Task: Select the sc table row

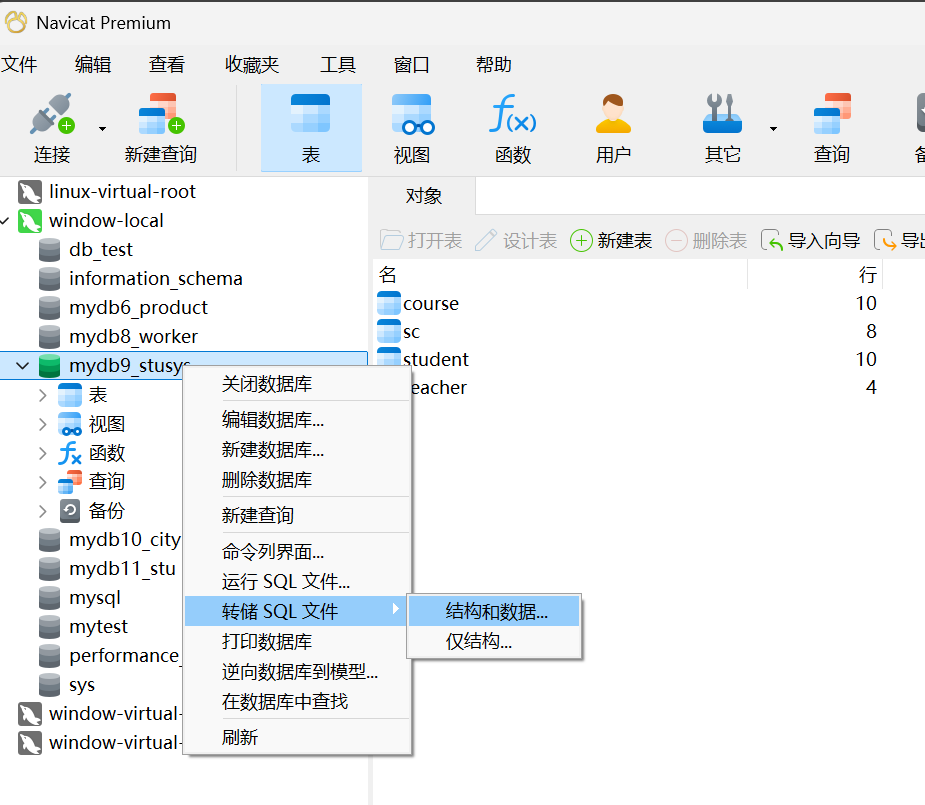Action: (627, 331)
